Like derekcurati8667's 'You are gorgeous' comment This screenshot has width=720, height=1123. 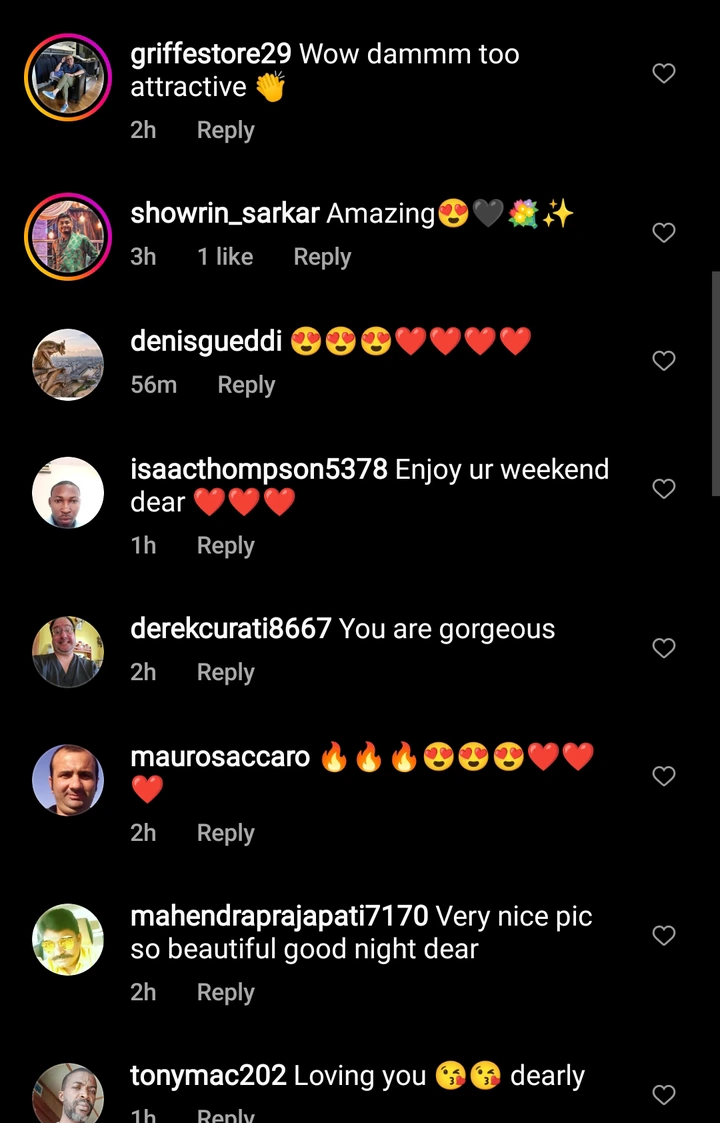click(x=664, y=648)
